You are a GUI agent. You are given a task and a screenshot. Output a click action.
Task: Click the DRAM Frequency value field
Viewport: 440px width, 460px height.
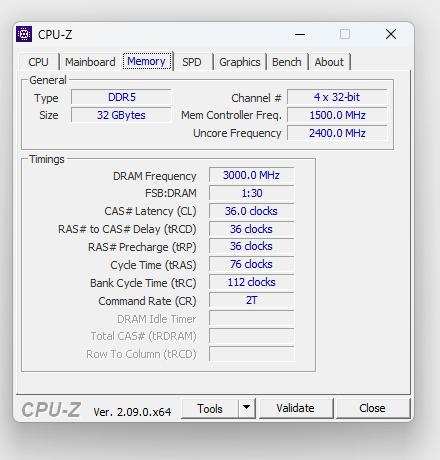coord(252,175)
